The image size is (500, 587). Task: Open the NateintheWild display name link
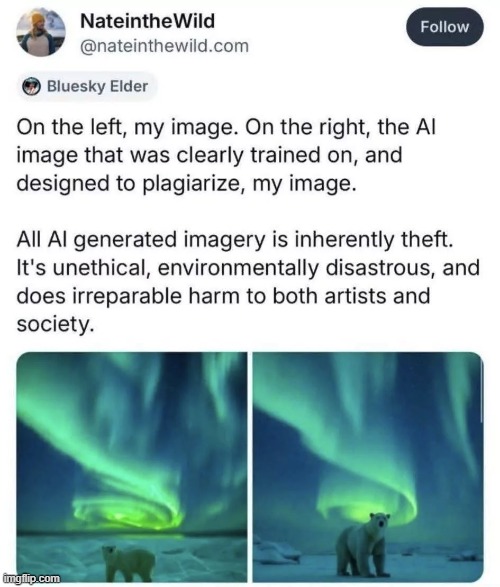click(x=147, y=21)
